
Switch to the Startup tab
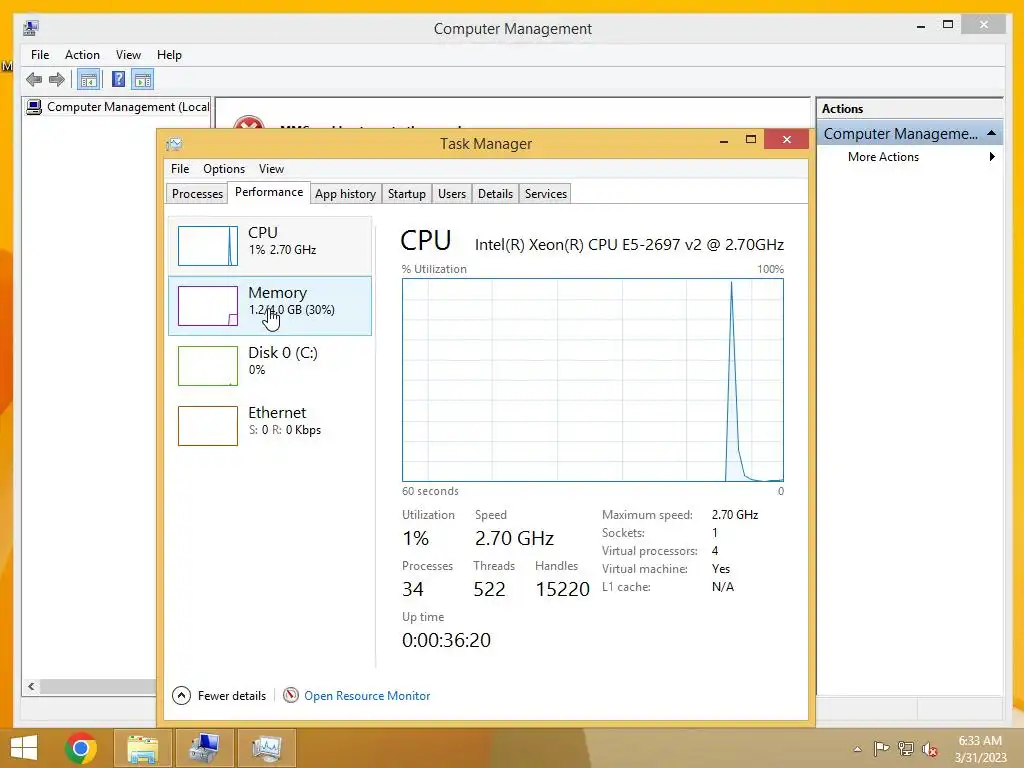click(407, 194)
